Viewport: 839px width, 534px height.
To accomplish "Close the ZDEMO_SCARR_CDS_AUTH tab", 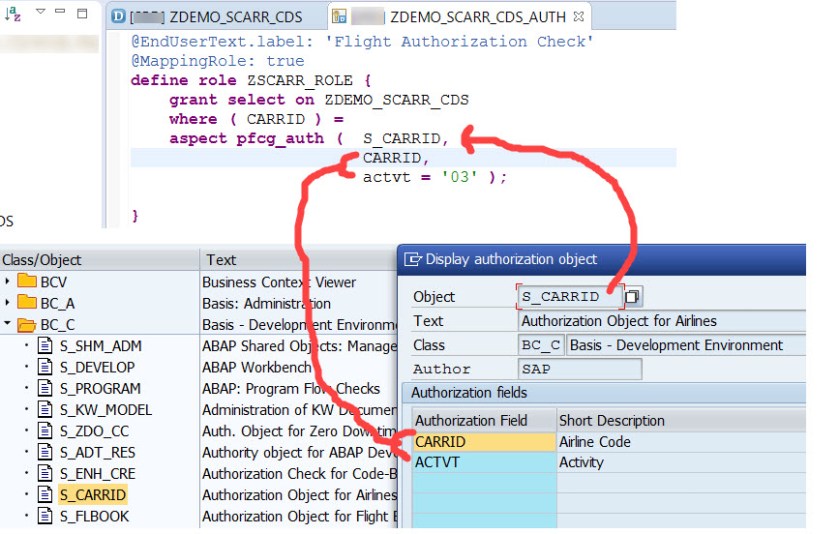I will point(578,17).
